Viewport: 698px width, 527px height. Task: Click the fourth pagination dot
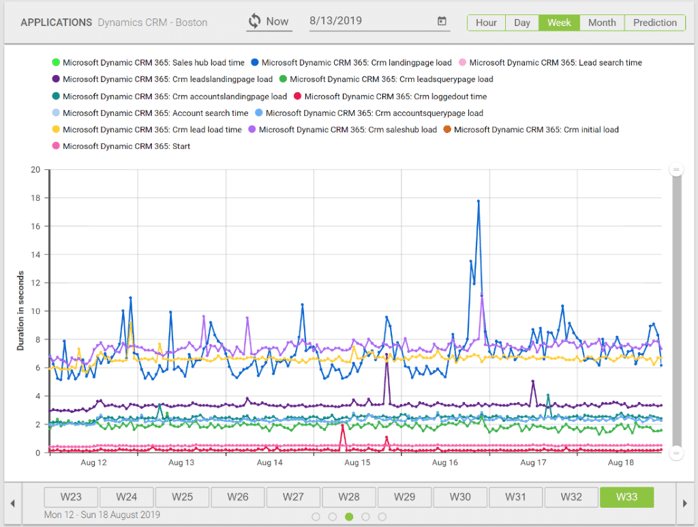pyautogui.click(x=365, y=517)
